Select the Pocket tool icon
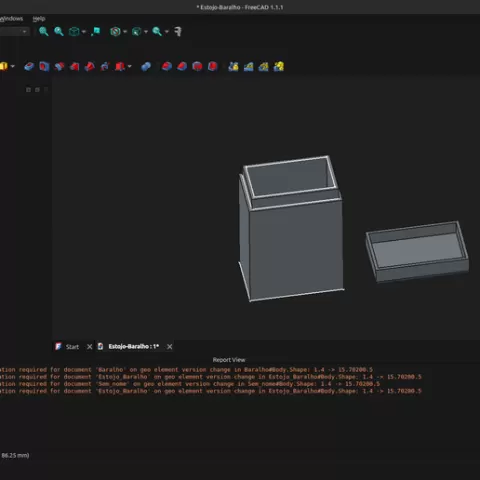480x480 pixels. (29, 66)
